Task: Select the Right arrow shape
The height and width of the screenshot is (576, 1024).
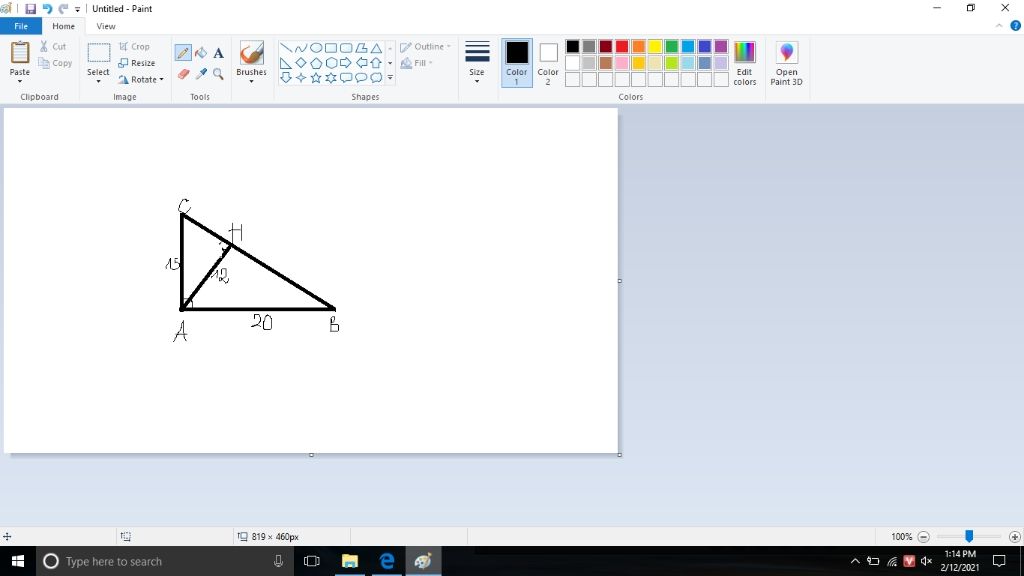Action: click(346, 63)
